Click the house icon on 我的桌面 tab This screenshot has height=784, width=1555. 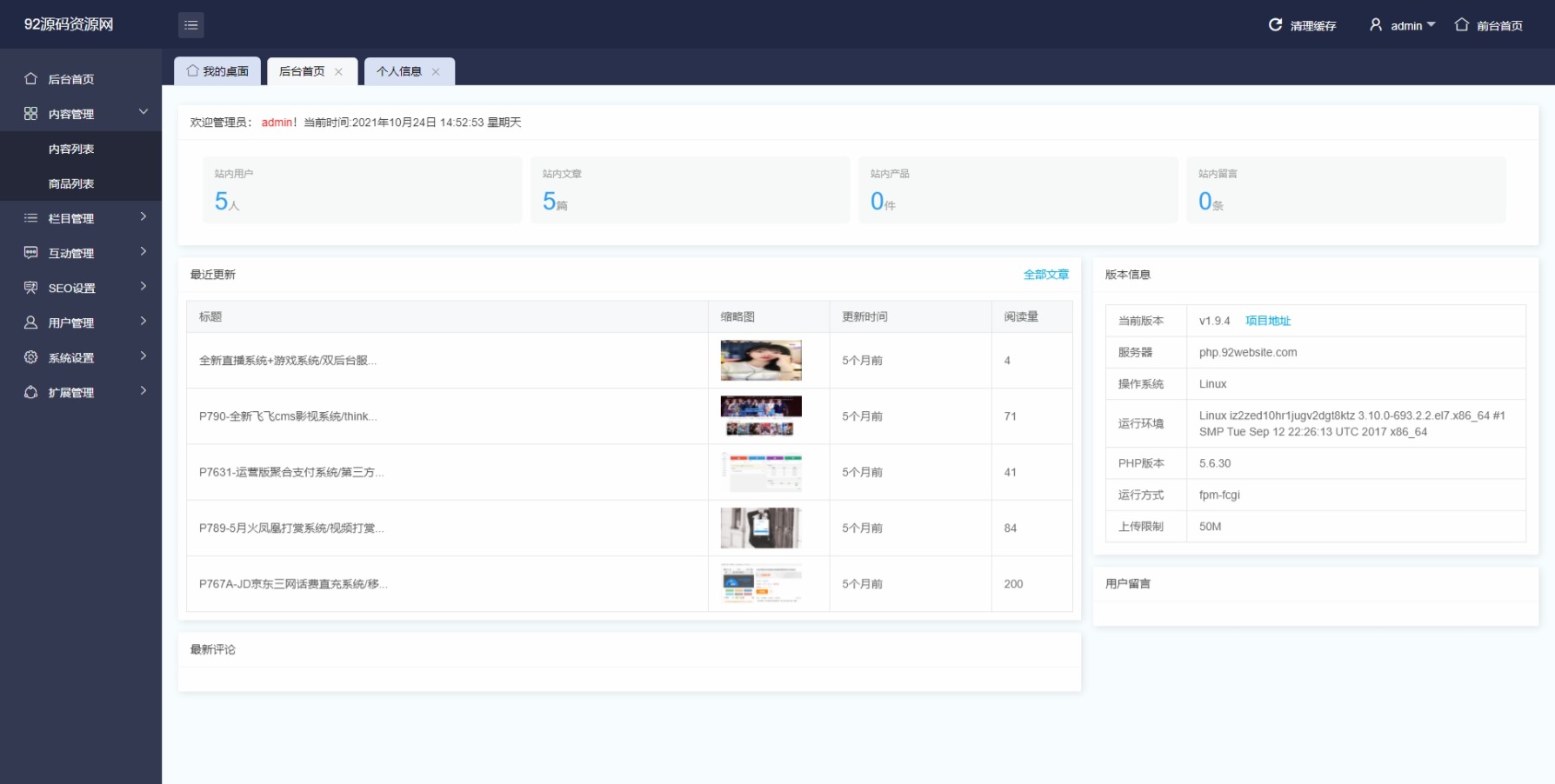pos(192,71)
